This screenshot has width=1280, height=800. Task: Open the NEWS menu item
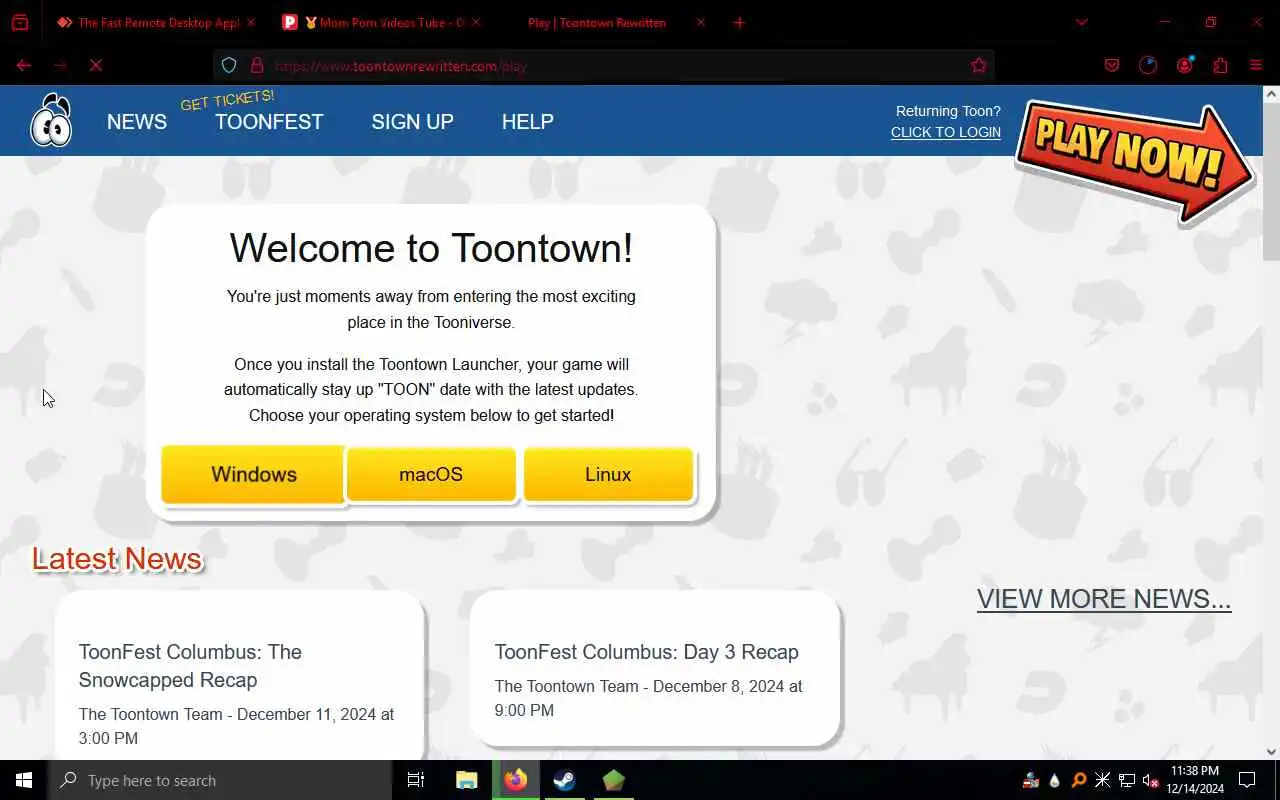(137, 121)
